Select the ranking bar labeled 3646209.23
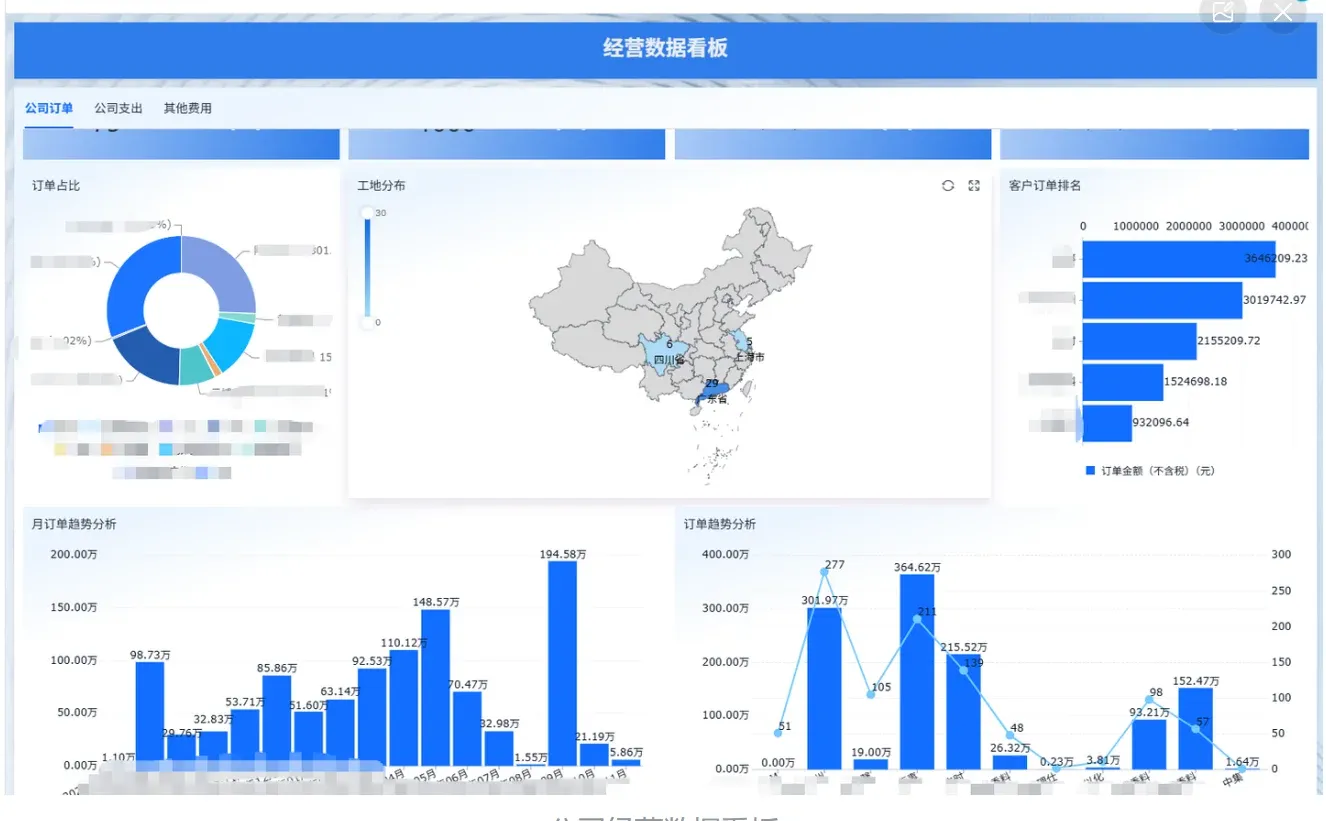The width and height of the screenshot is (1326, 821). [x=1179, y=259]
